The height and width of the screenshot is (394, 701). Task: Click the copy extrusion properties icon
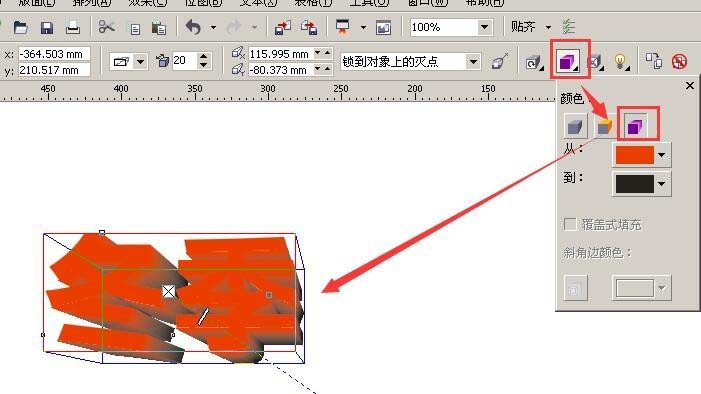[654, 61]
